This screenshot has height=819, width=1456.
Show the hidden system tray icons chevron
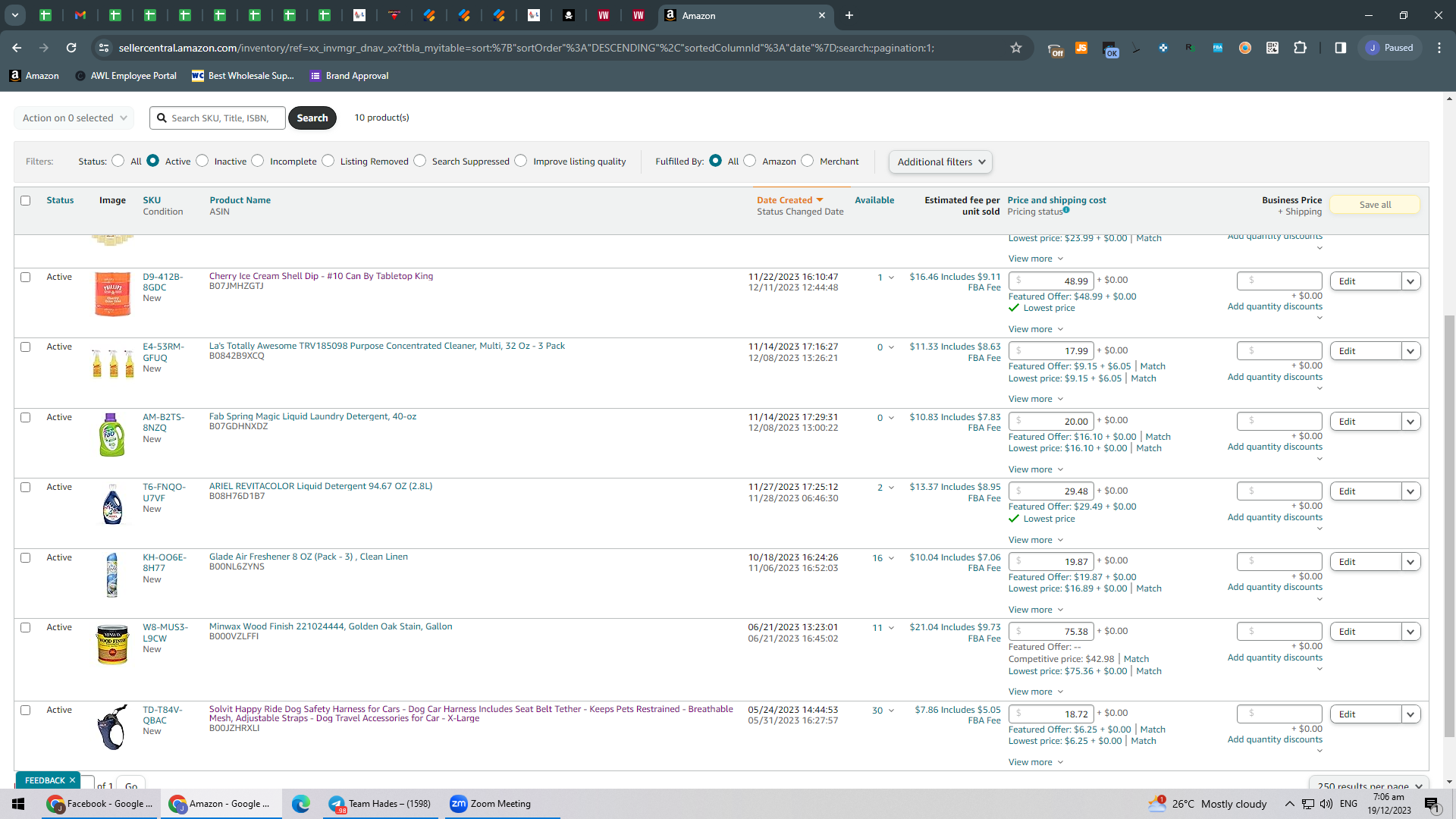[1289, 804]
